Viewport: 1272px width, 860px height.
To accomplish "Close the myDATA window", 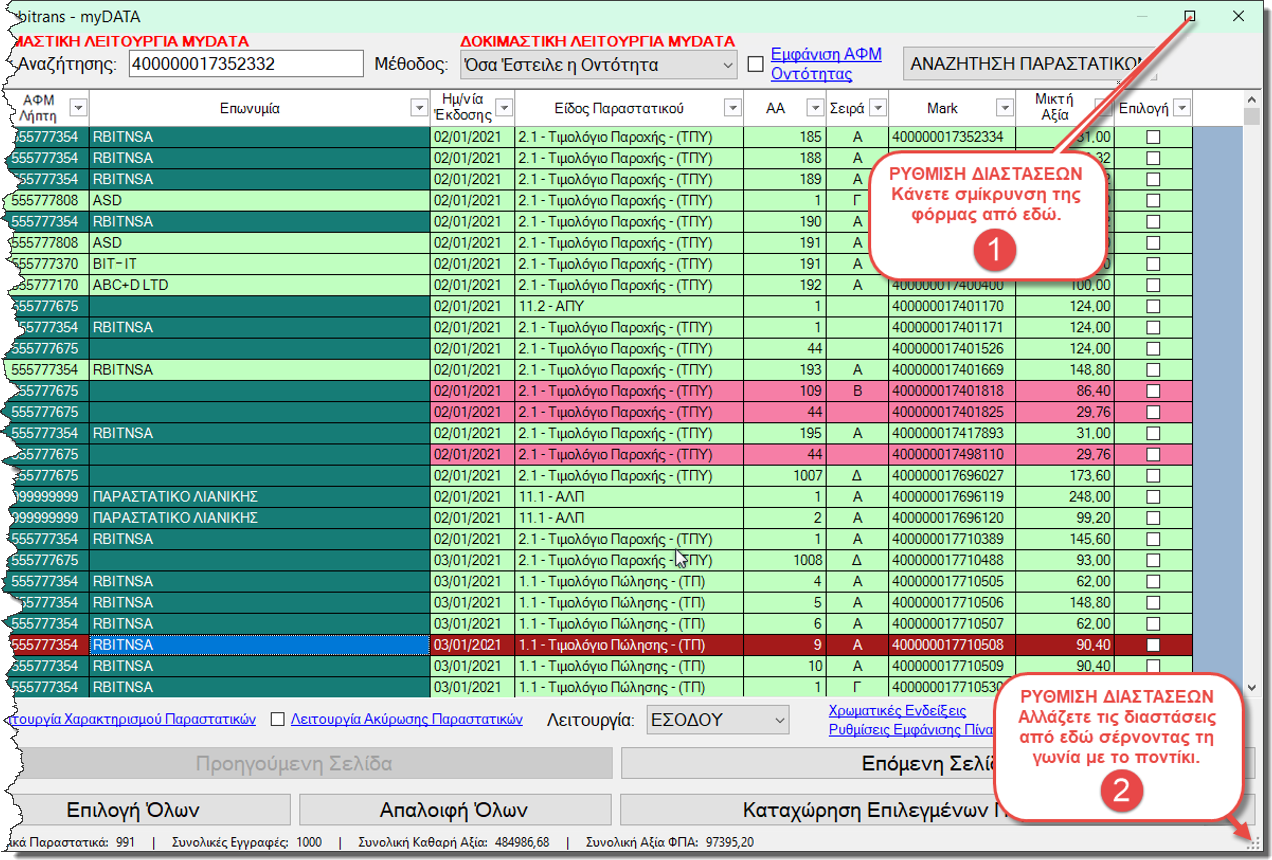I will click(x=1238, y=16).
